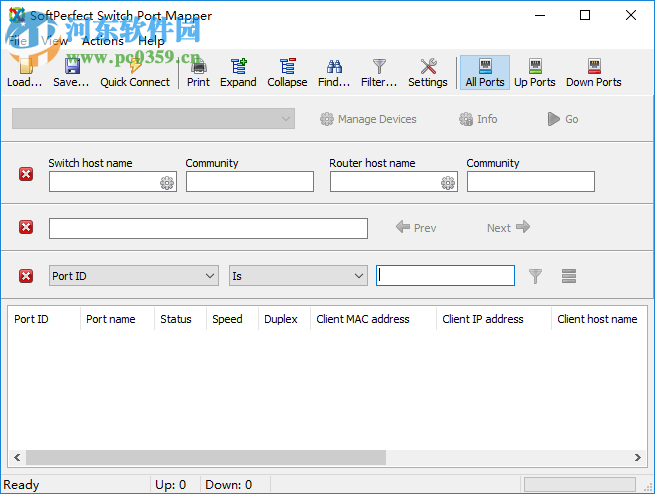
Task: Go to Prev search result
Action: tap(416, 228)
